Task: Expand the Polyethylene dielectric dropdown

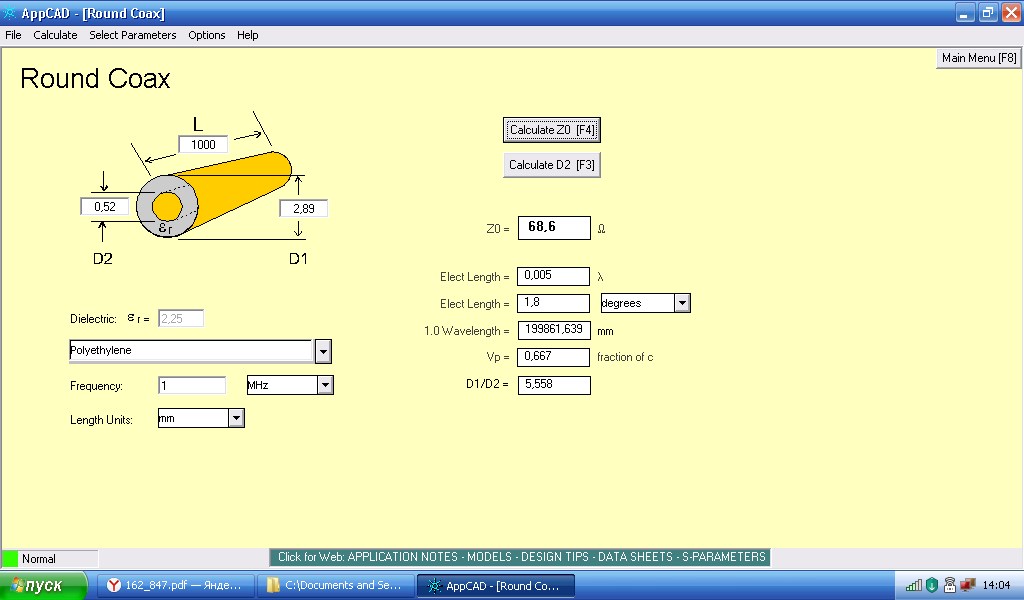Action: [323, 351]
